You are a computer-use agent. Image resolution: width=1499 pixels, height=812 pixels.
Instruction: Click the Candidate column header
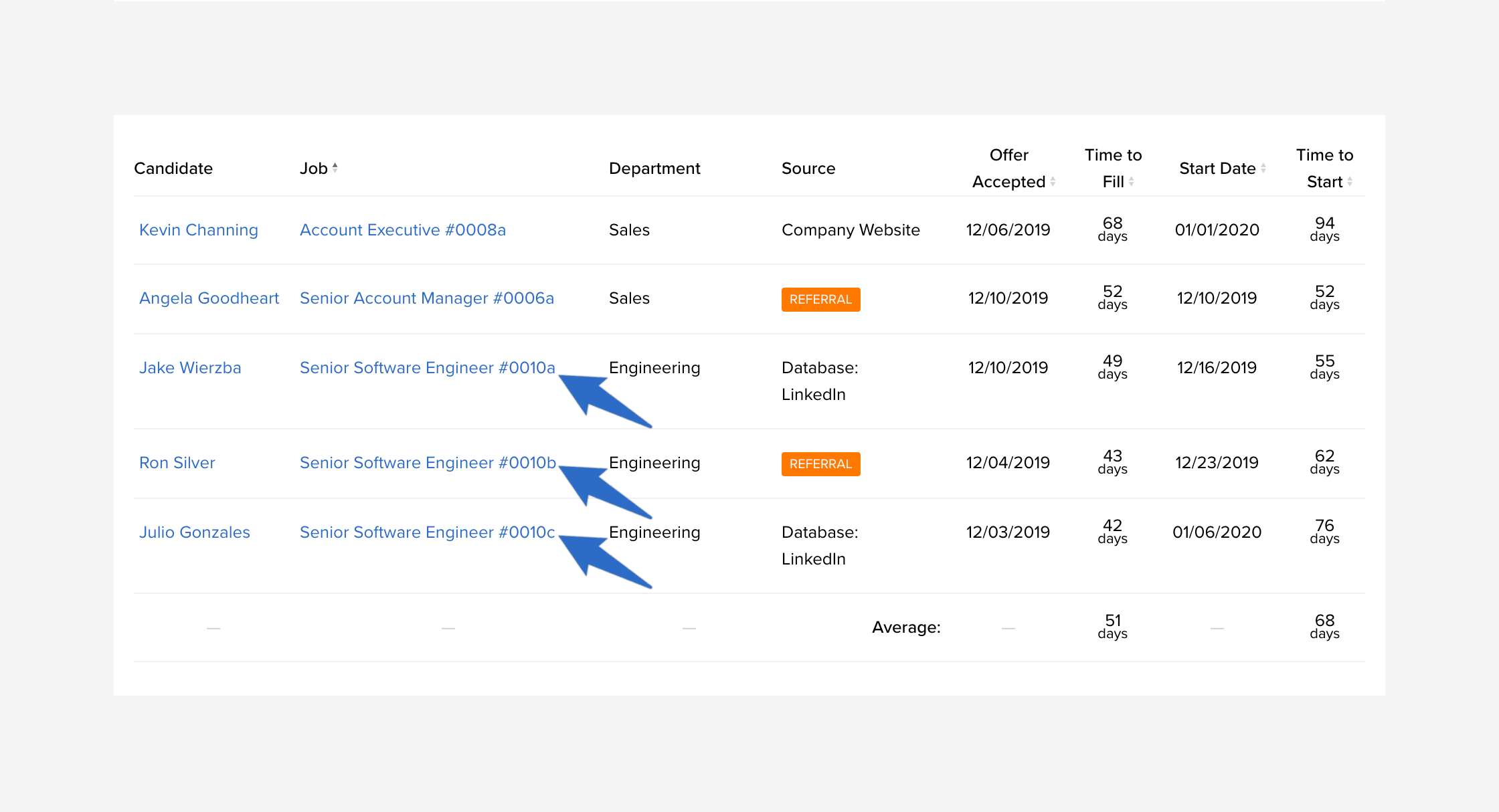click(x=173, y=169)
